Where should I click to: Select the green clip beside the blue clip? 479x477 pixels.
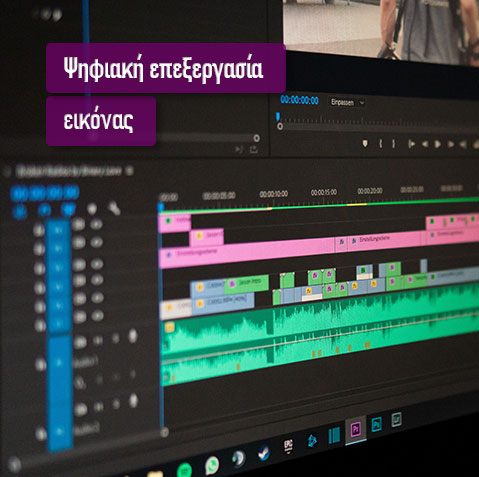[247, 283]
